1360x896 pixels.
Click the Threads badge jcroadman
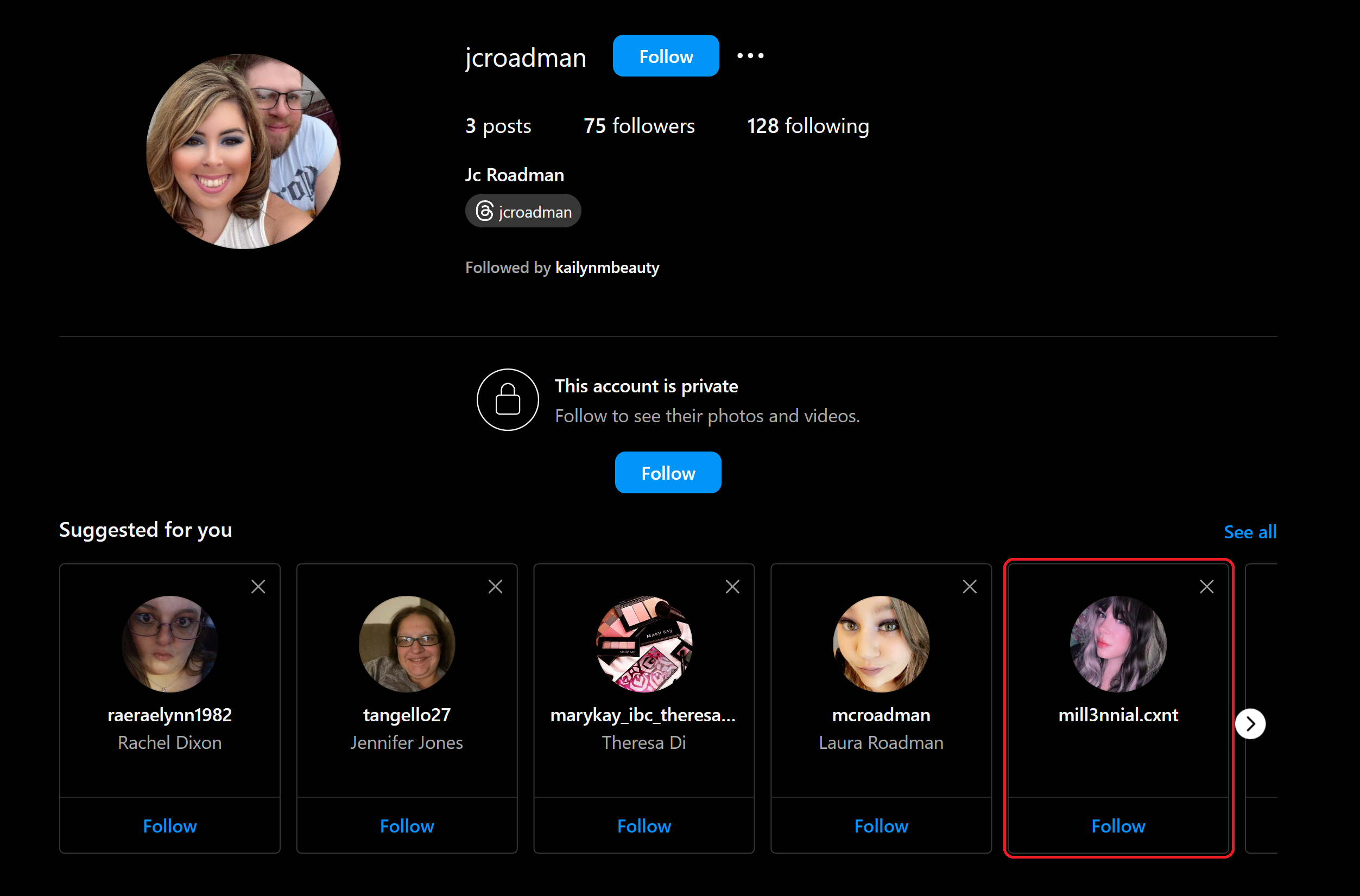(x=523, y=211)
